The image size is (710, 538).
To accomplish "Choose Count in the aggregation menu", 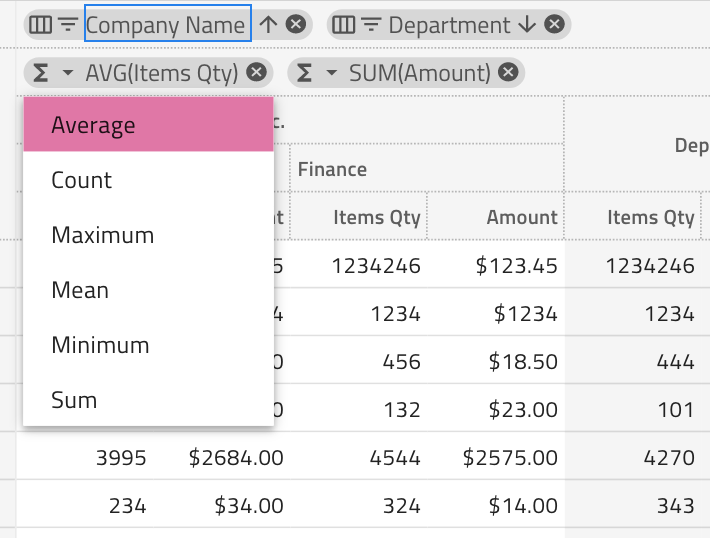I will tap(81, 180).
